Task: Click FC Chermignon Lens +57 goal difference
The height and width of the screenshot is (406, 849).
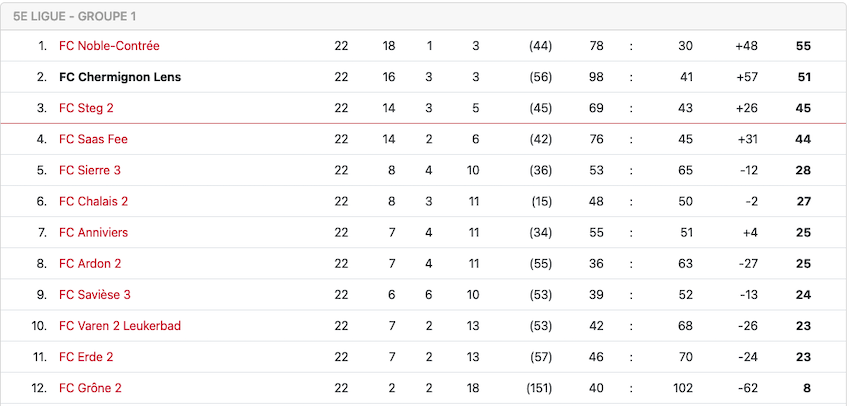Action: [745, 77]
